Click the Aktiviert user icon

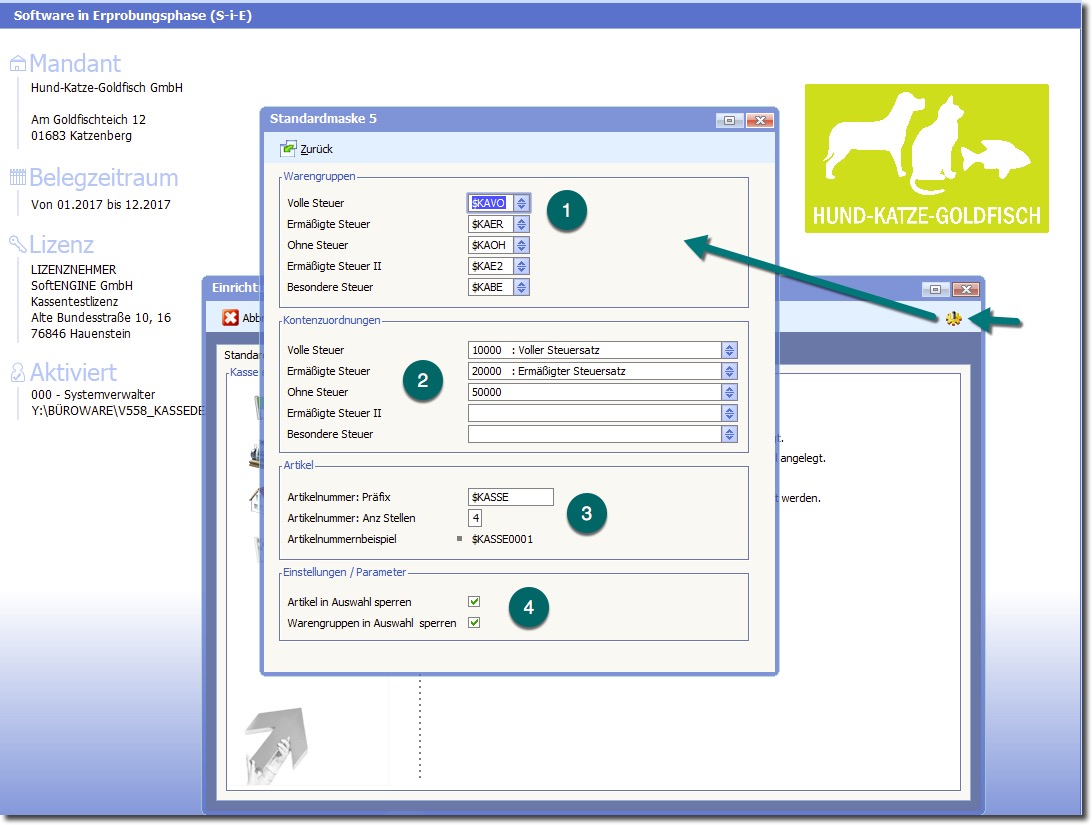pos(17,372)
